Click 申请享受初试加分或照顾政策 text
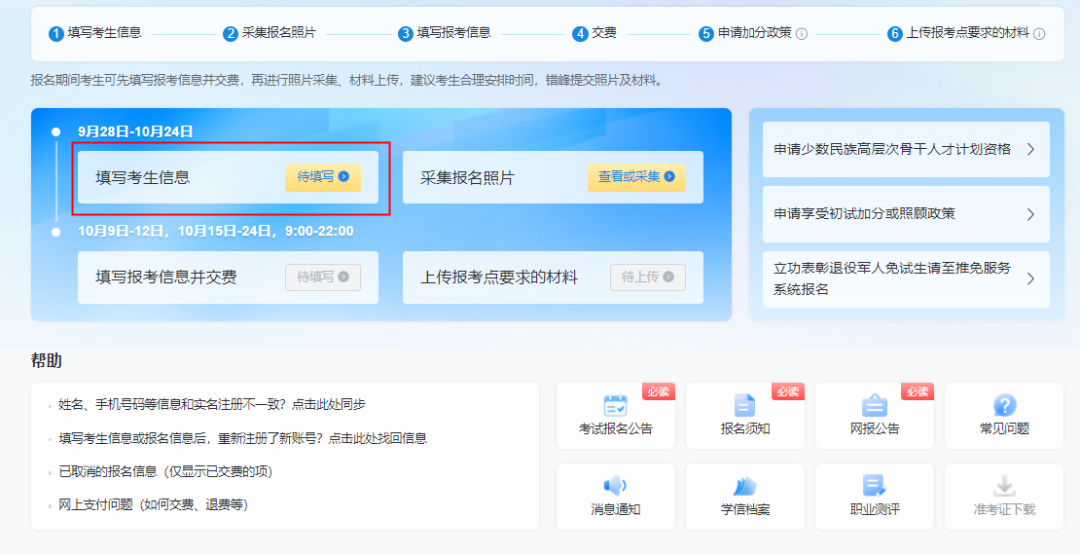This screenshot has height=555, width=1080. point(864,213)
